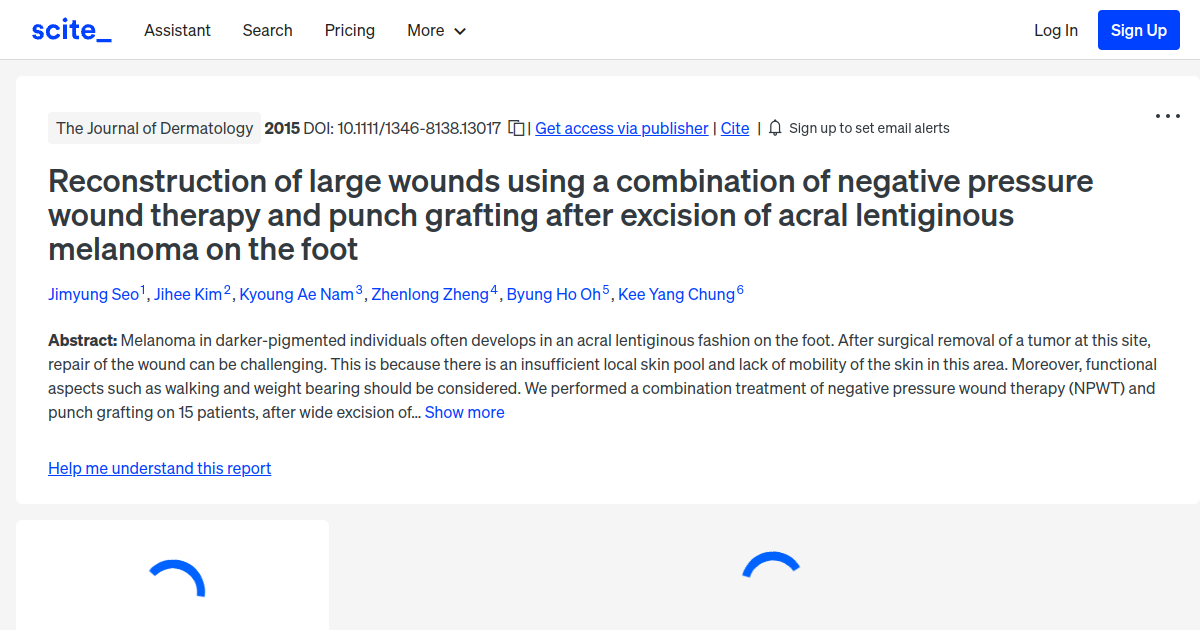Click 'Sign up to set email alerts'
1200x630 pixels.
pos(869,128)
